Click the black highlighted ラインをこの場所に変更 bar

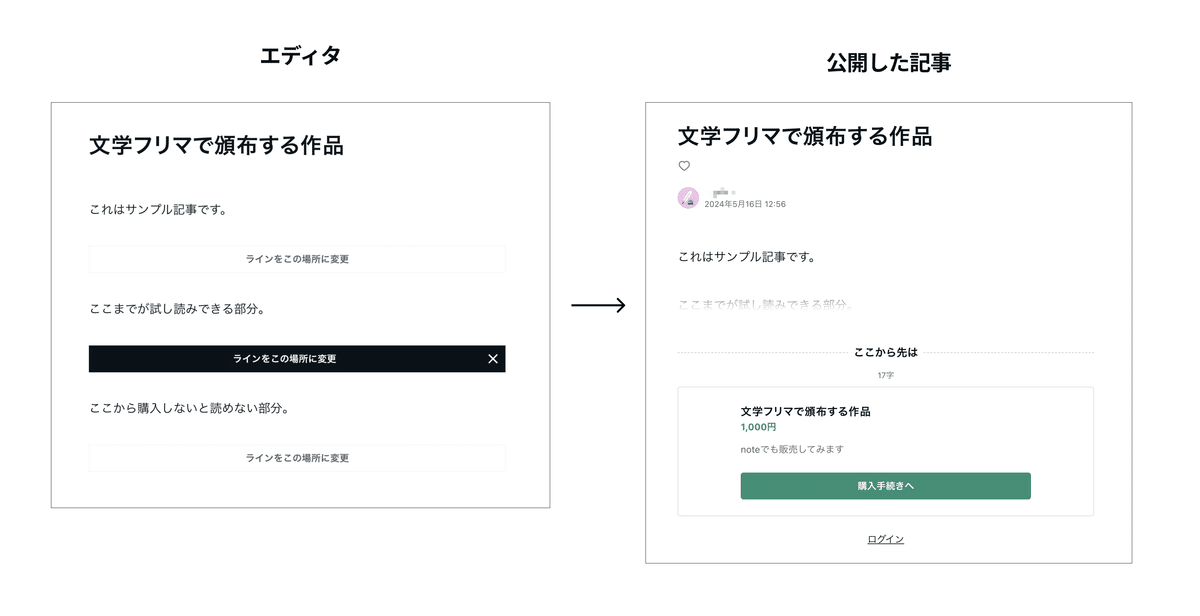pos(285,359)
